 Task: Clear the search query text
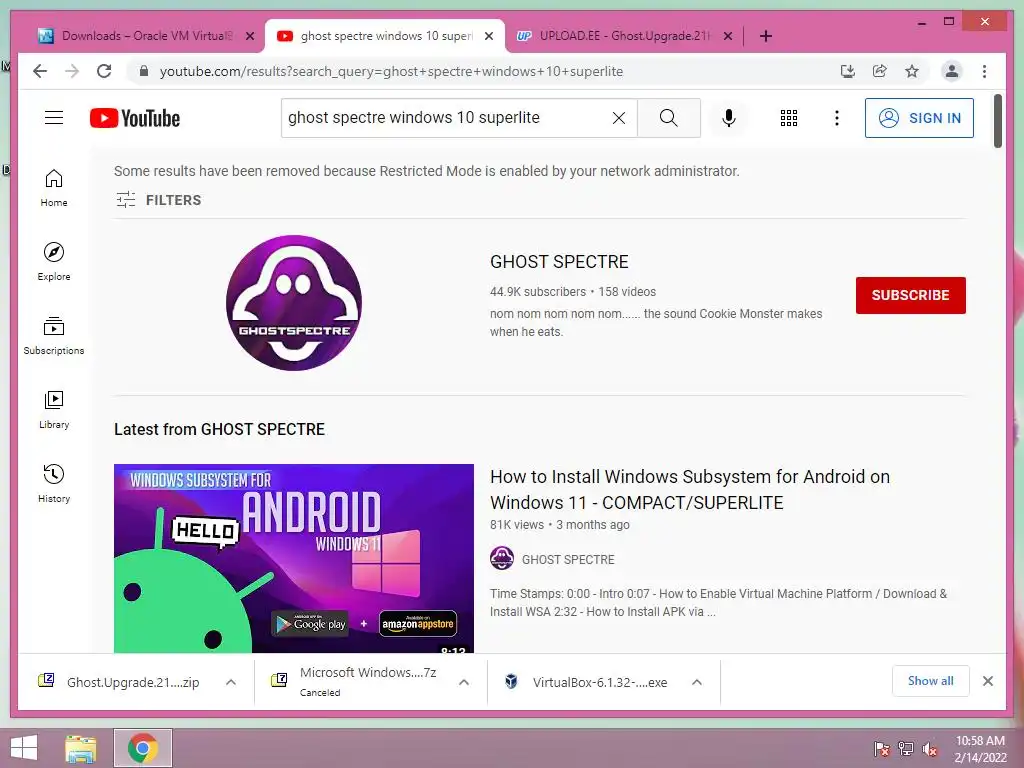(x=618, y=118)
